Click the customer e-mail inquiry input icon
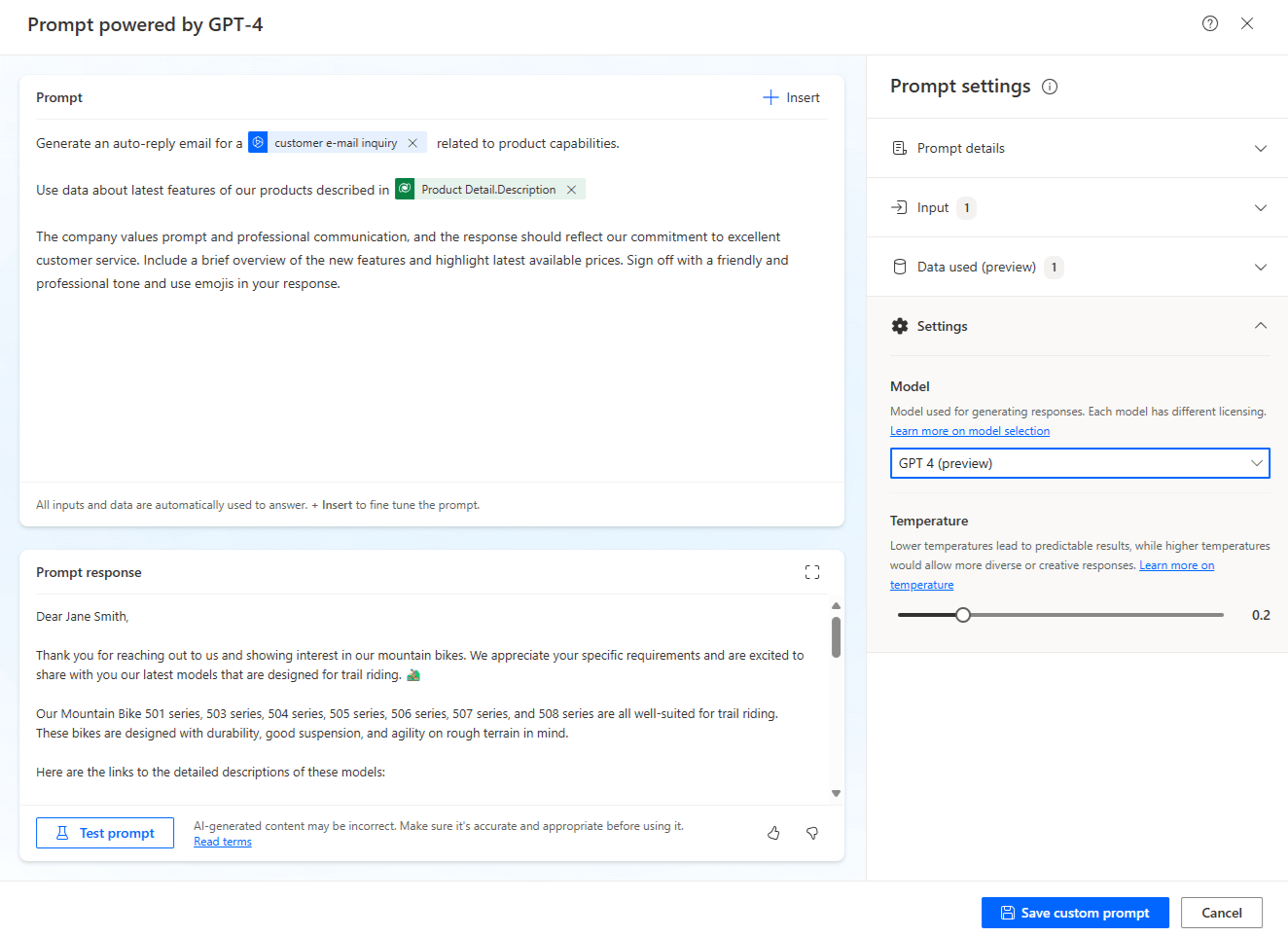 [258, 143]
